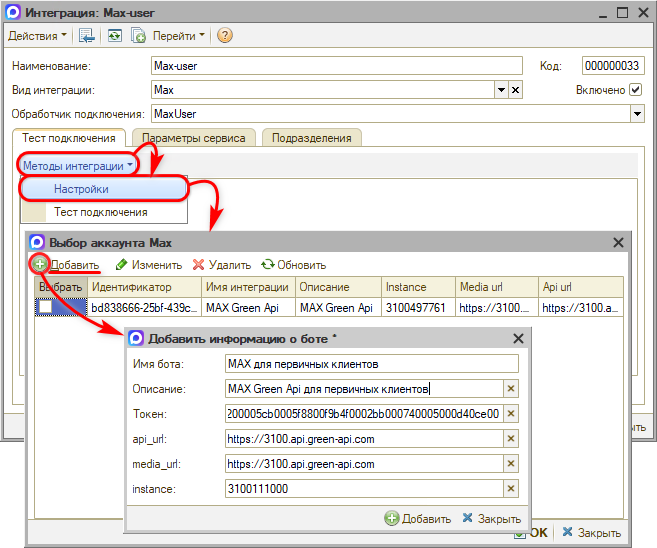The width and height of the screenshot is (657, 548).
Task: Toggle the Включено checkbox
Action: click(636, 90)
